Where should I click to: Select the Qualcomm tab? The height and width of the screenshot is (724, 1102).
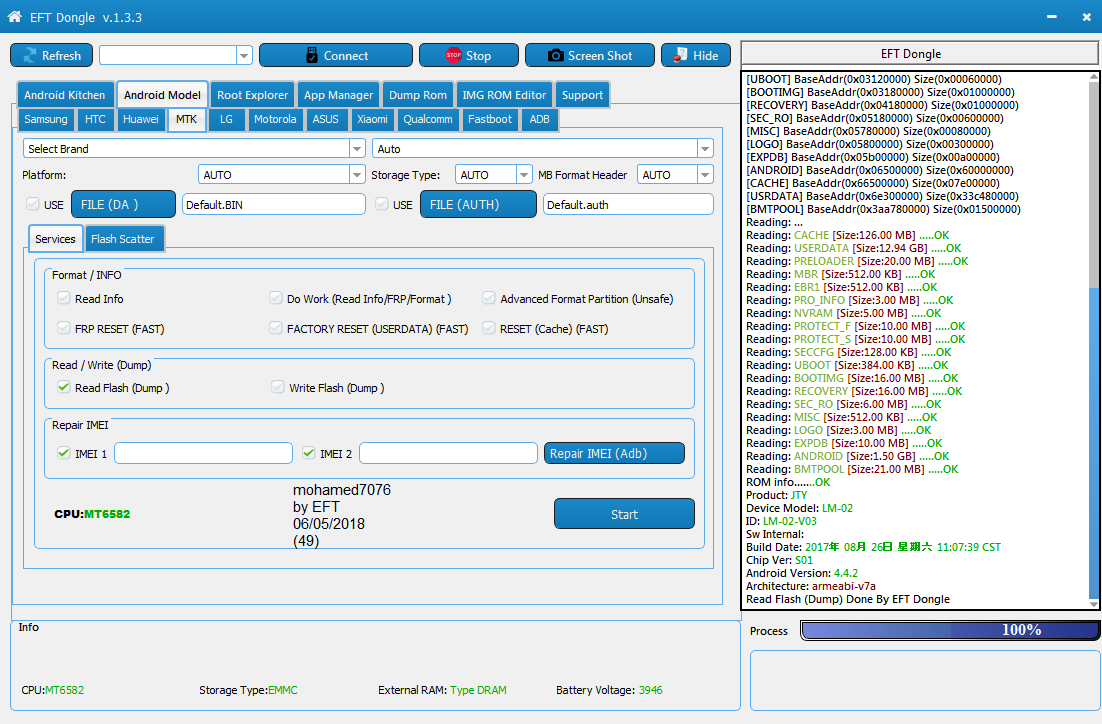tap(428, 119)
